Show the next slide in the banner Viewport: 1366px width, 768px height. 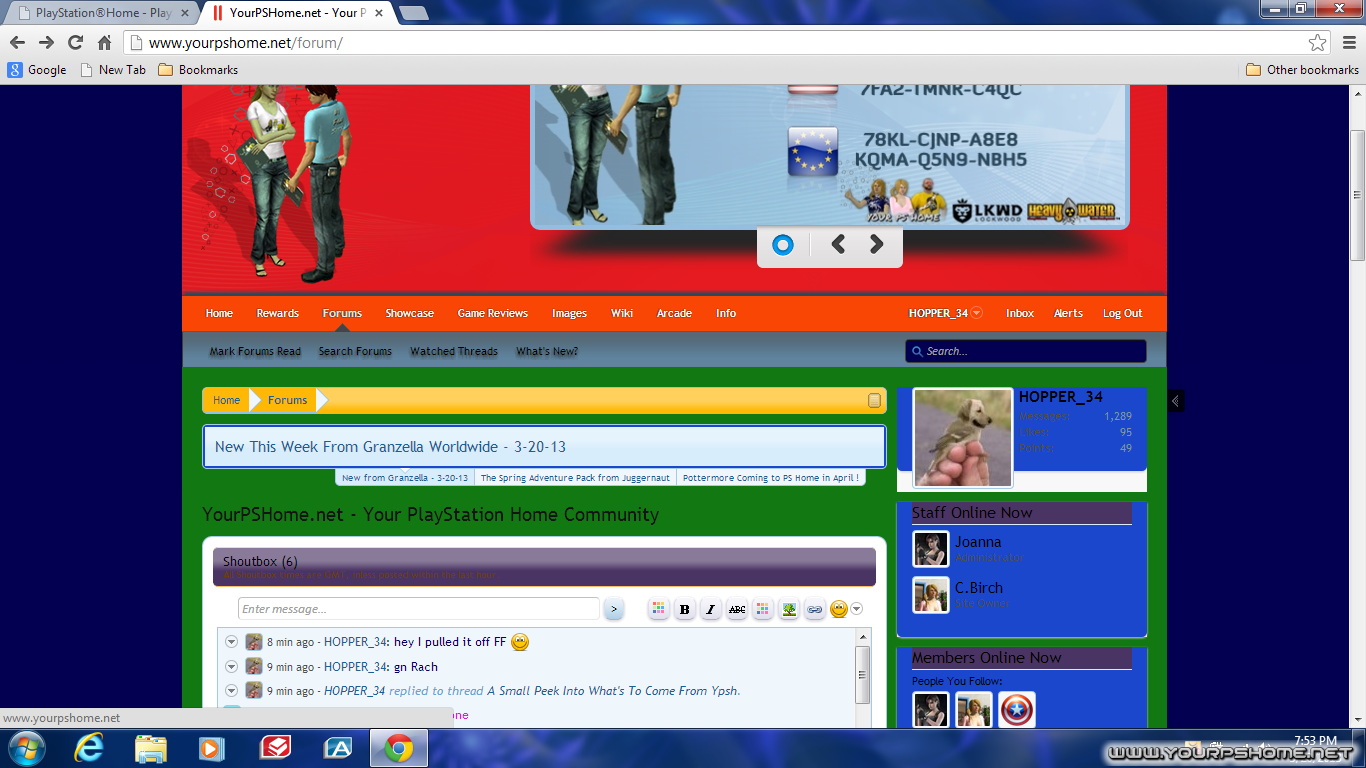(876, 244)
